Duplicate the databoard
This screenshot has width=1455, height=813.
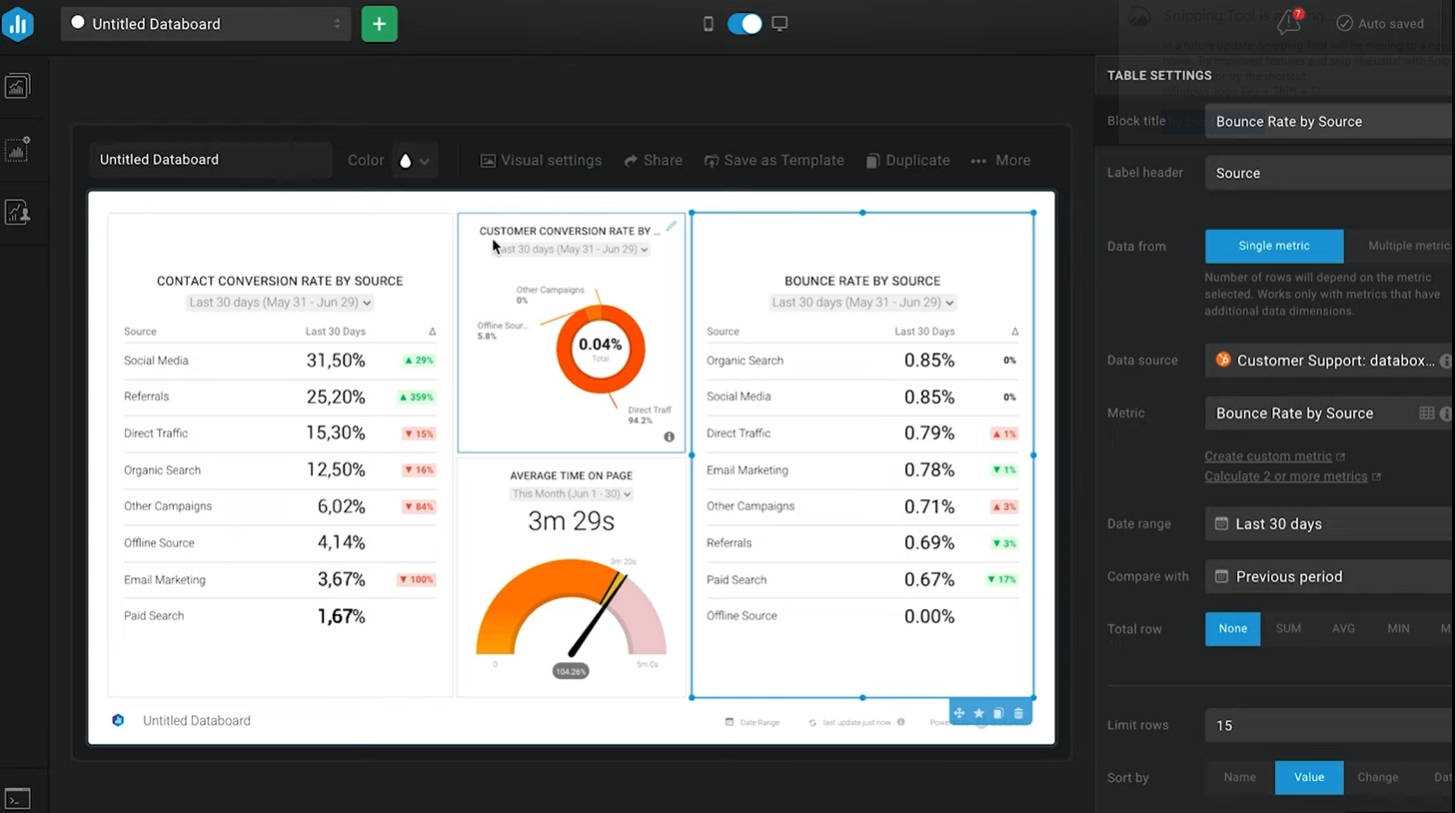[x=908, y=160]
